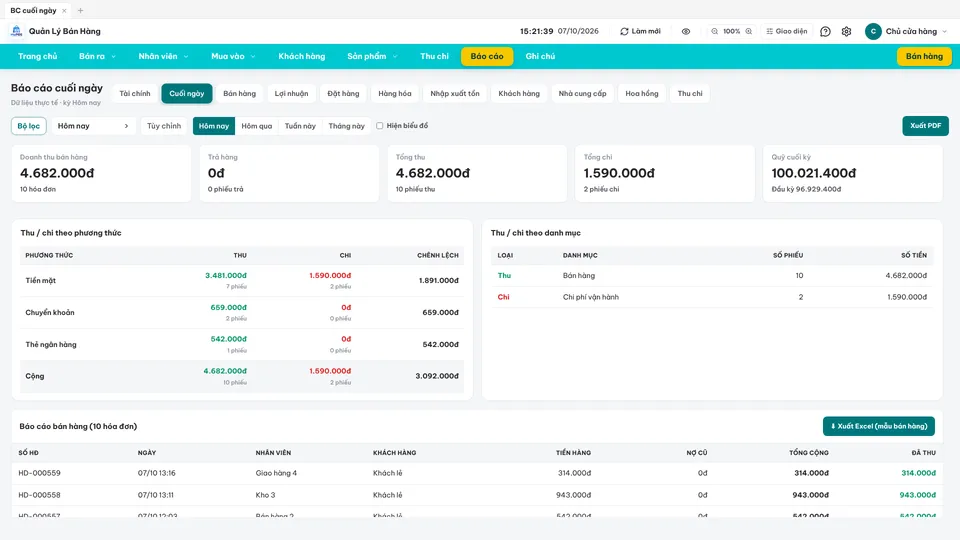Click invoice HD-000559 in sales table
The width and height of the screenshot is (960, 540).
pos(39,473)
